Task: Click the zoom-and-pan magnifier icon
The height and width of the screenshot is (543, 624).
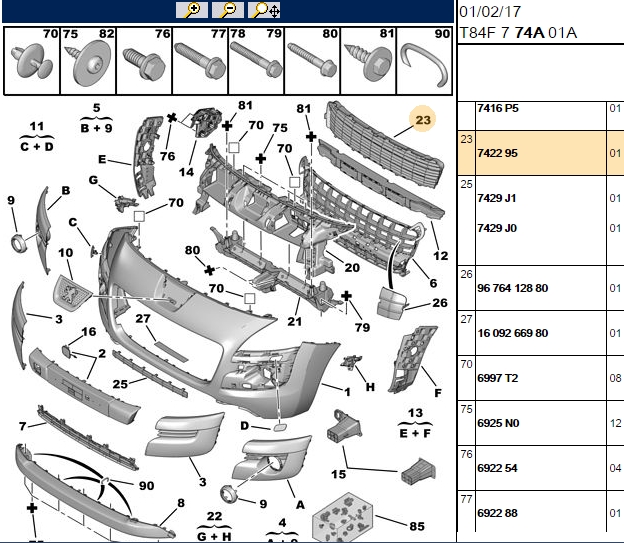Action: [x=264, y=10]
